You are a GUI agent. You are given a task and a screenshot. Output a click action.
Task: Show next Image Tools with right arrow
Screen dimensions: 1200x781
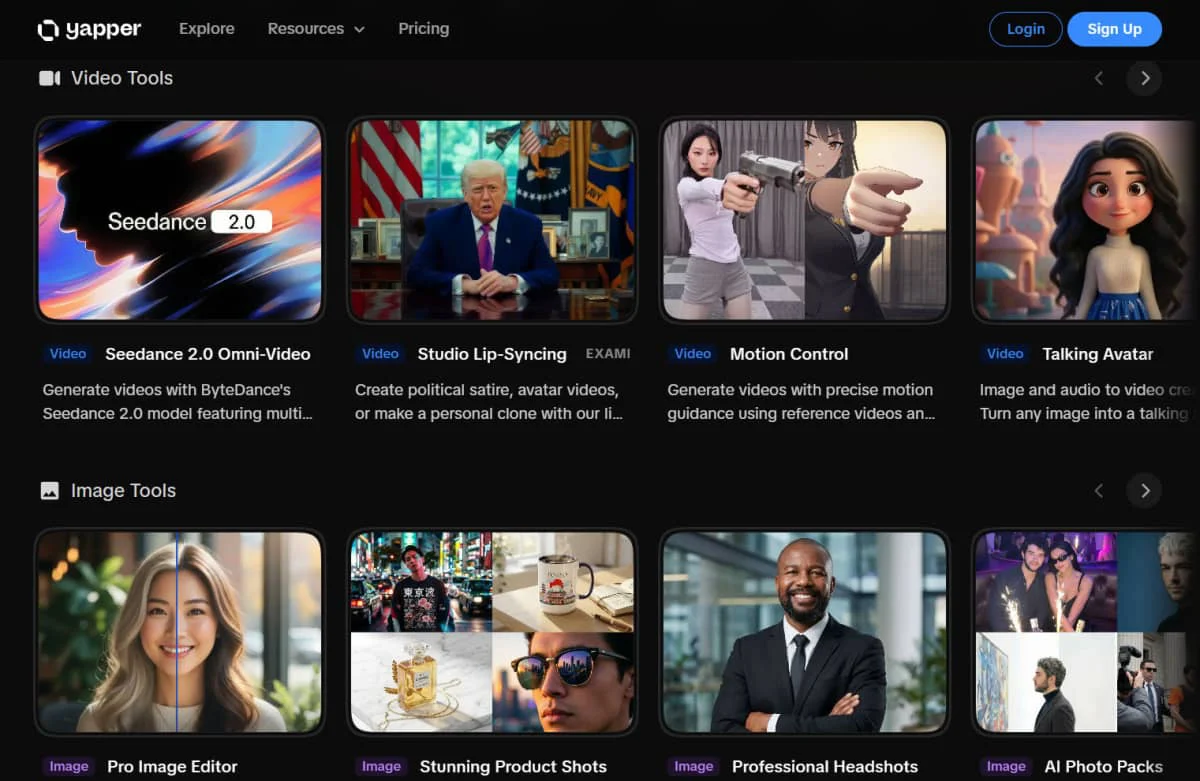pyautogui.click(x=1145, y=490)
